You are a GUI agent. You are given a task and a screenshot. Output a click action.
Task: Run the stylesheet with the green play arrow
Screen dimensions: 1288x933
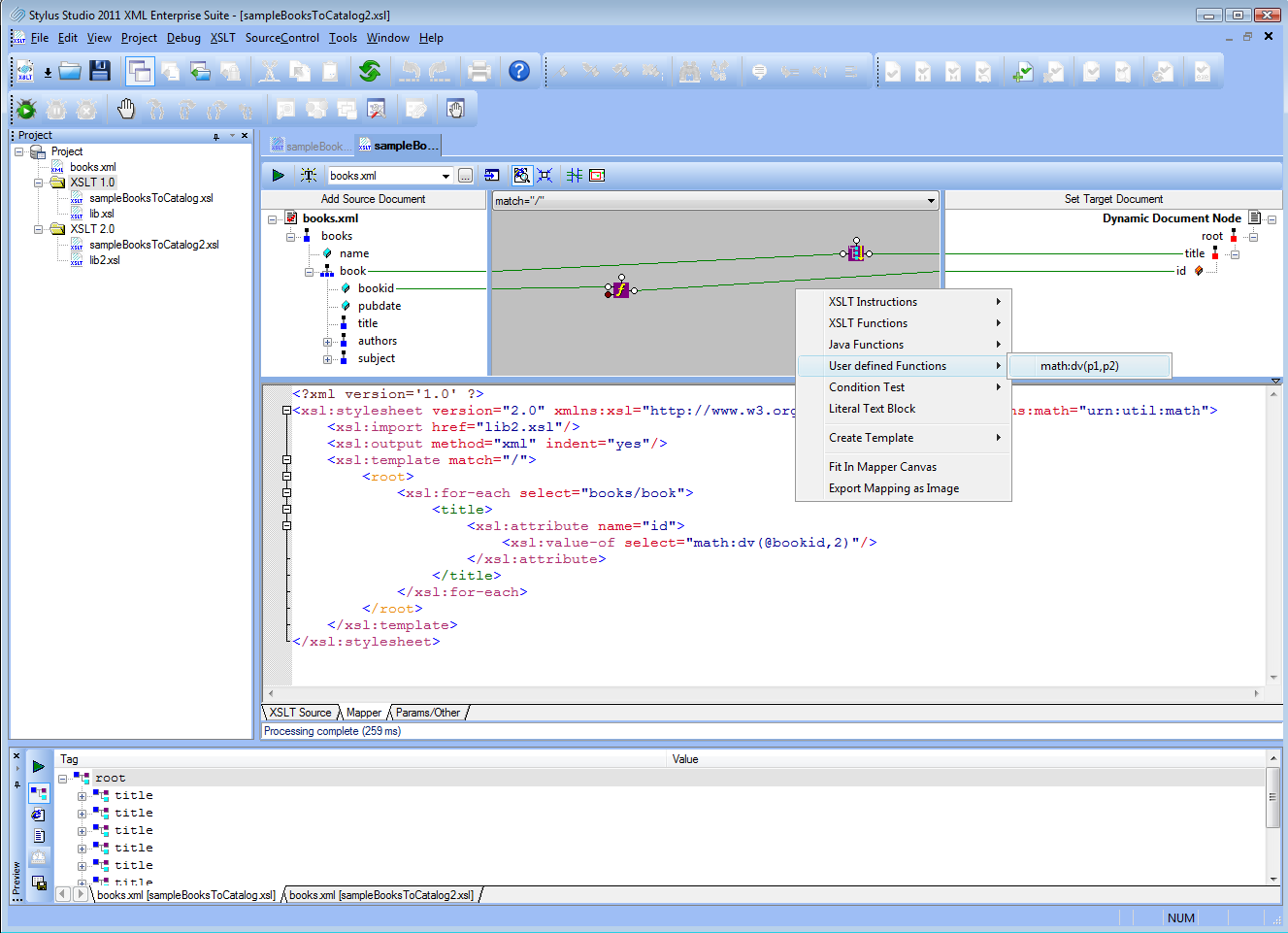click(279, 176)
